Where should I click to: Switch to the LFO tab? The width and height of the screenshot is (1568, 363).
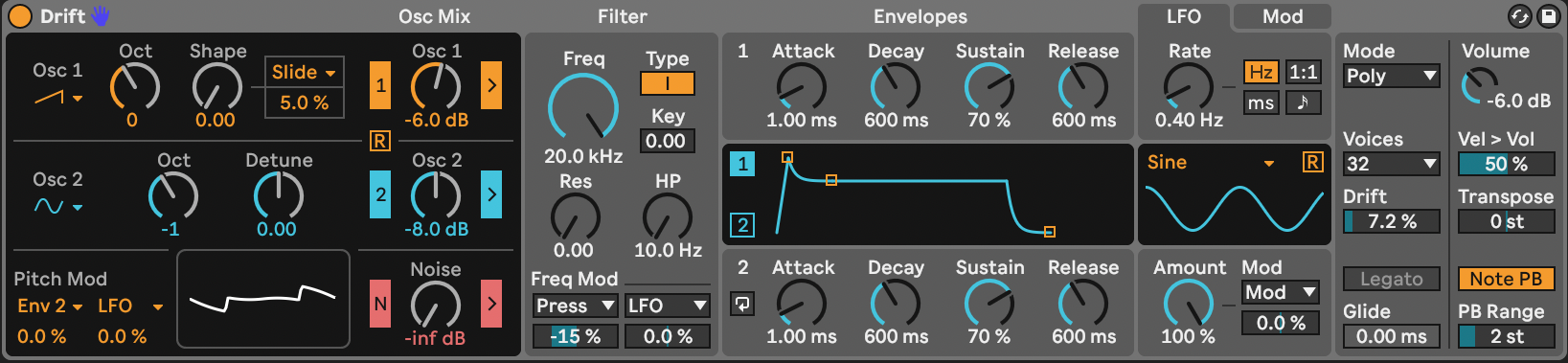1183,16
